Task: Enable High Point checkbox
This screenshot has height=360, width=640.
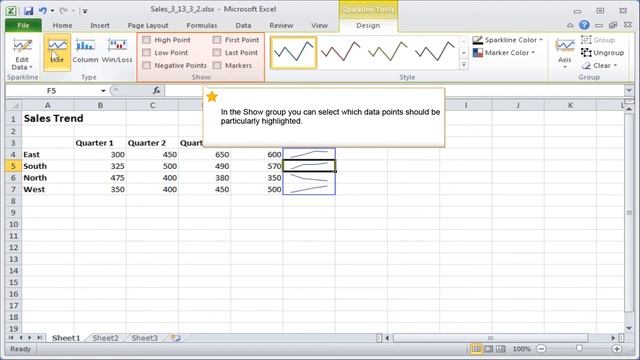Action: pyautogui.click(x=147, y=40)
